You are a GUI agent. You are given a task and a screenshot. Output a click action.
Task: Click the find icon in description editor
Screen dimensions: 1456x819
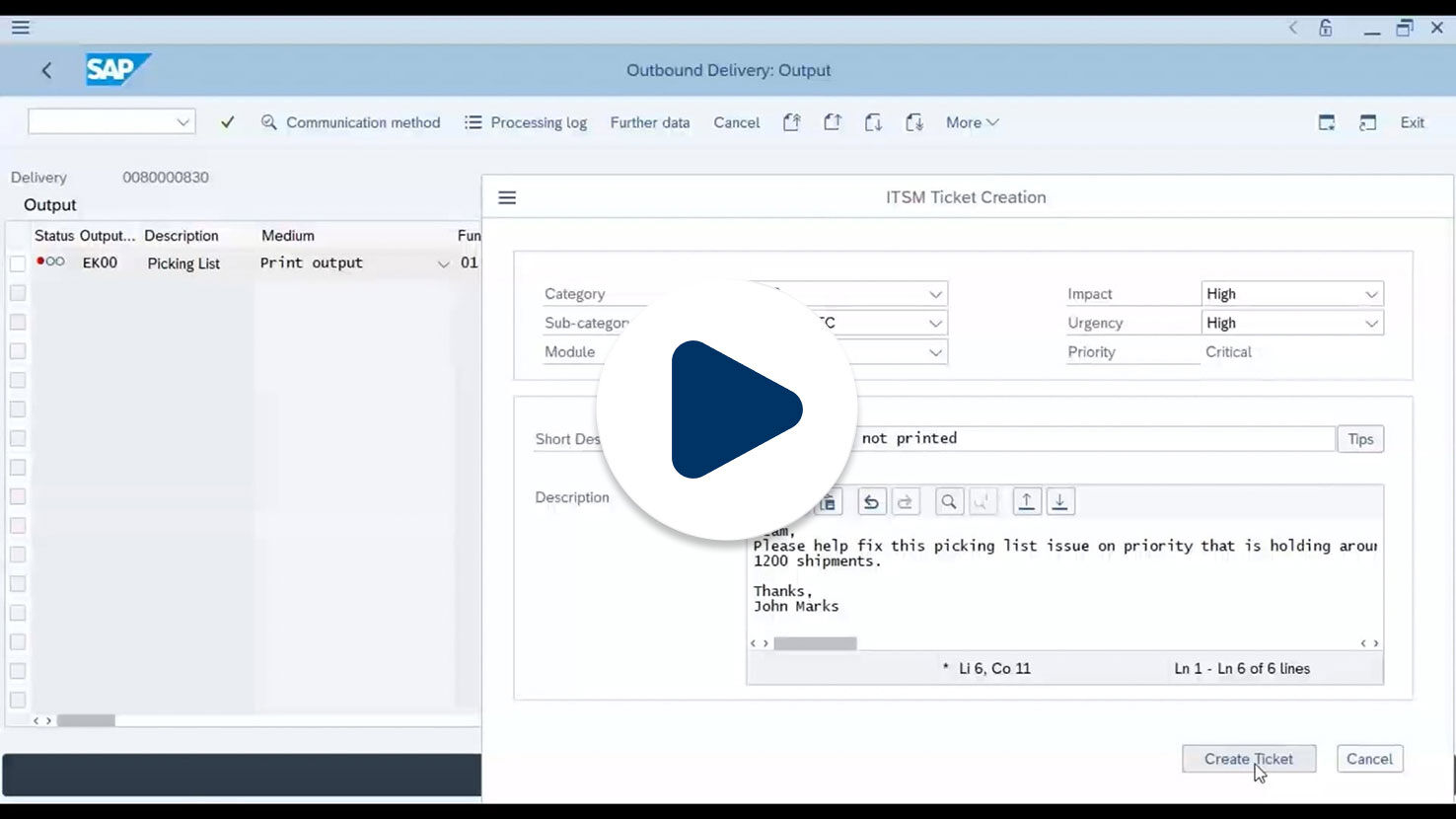(x=949, y=502)
